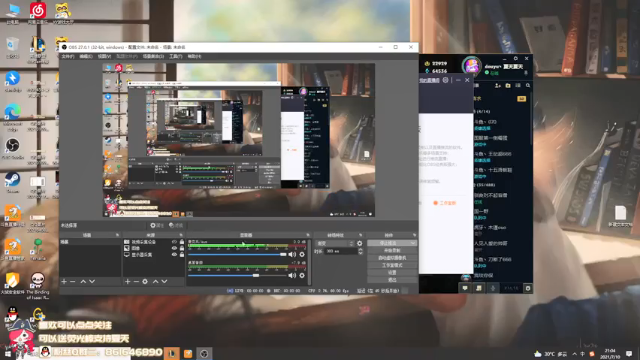Mute the Mic/Aux mixer channel

click(x=292, y=254)
